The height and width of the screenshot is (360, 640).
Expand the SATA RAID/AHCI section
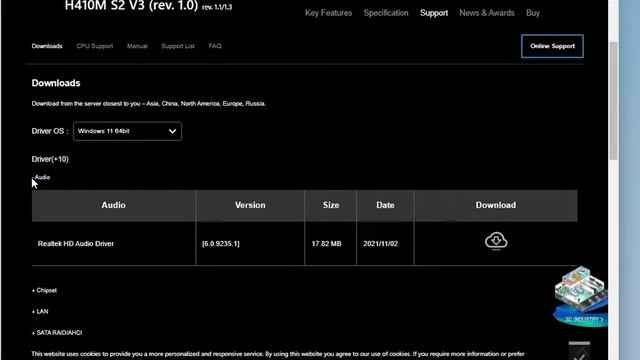pyautogui.click(x=57, y=333)
